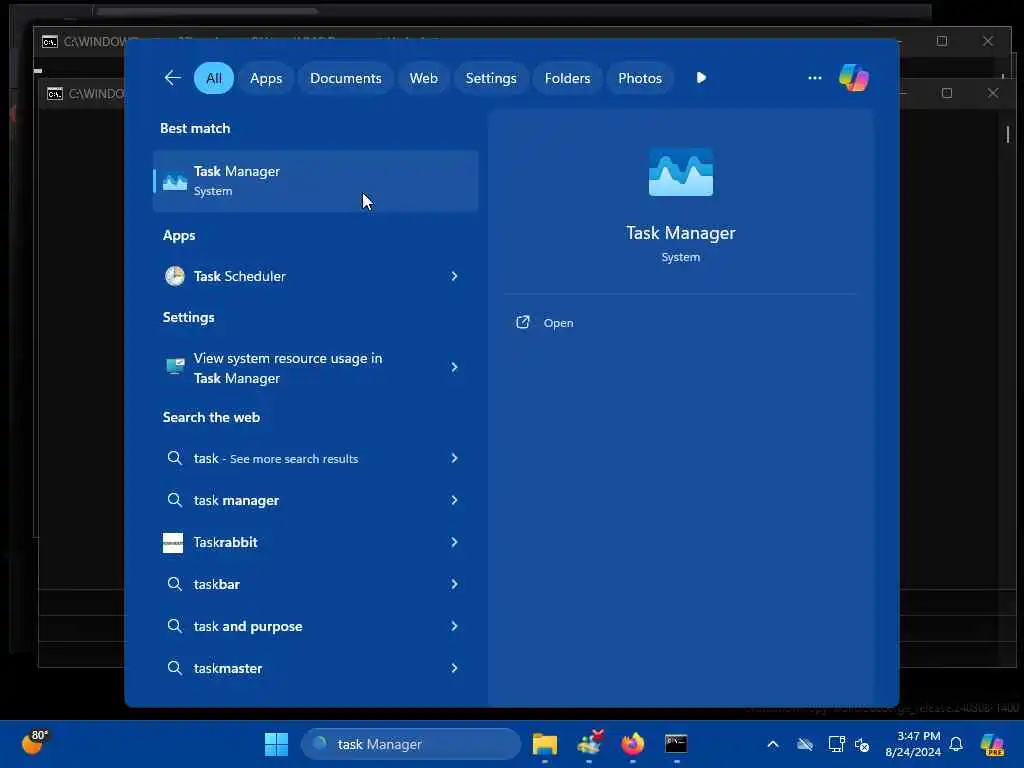Go back with the search panel arrow

[x=172, y=78]
